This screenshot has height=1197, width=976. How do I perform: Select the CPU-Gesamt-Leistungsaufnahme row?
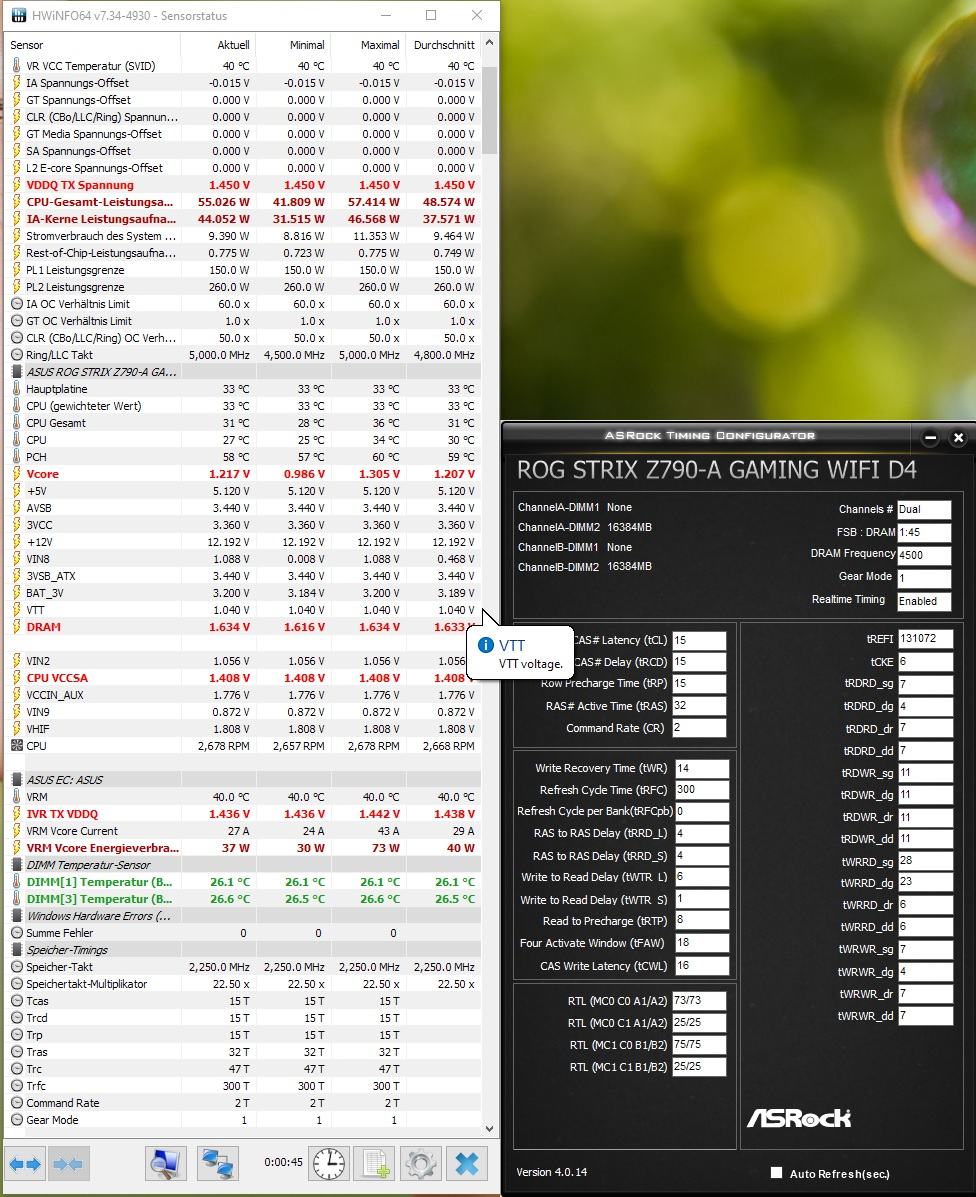pos(243,202)
